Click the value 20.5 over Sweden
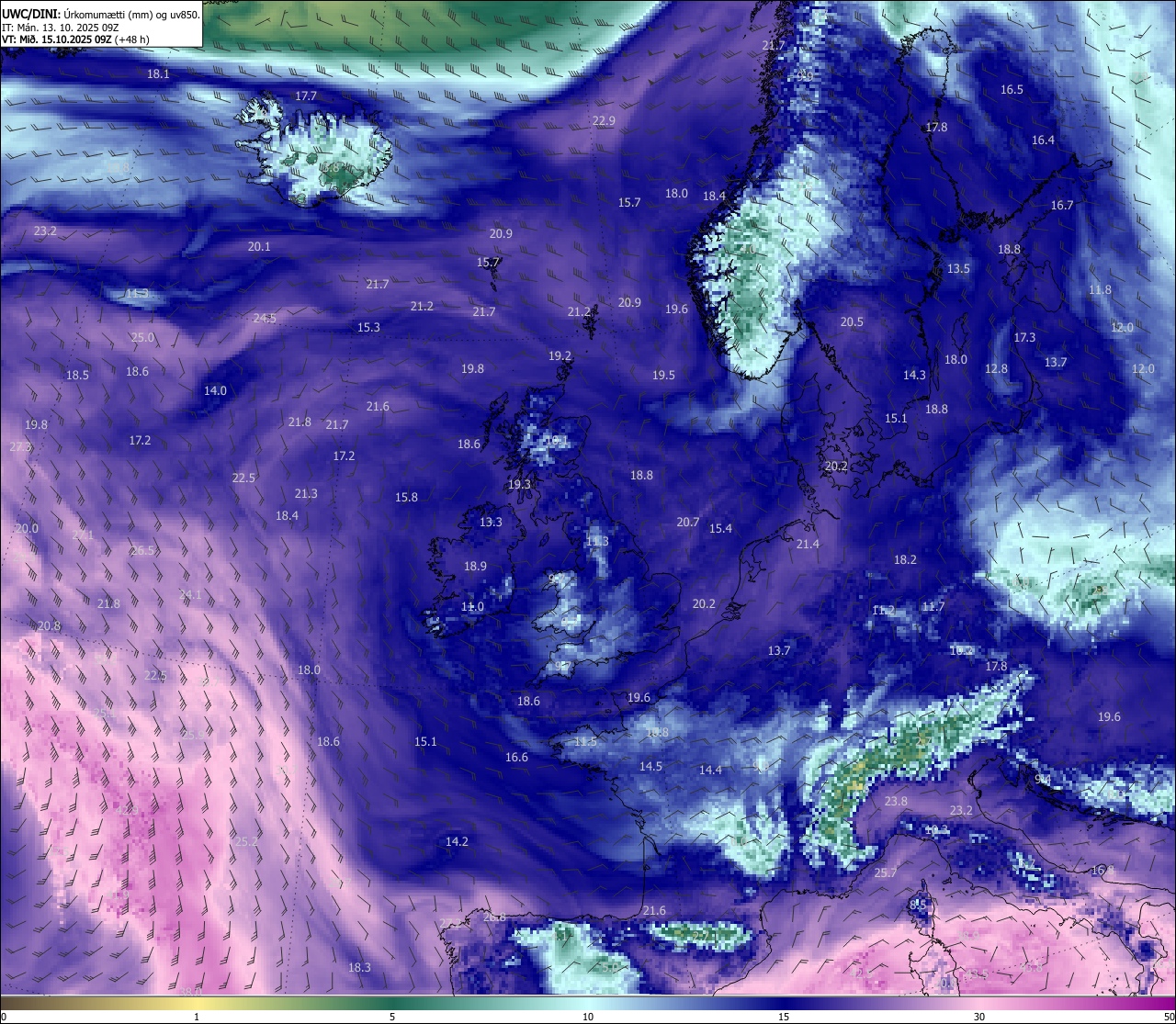Image resolution: width=1176 pixels, height=1024 pixels. click(x=852, y=321)
